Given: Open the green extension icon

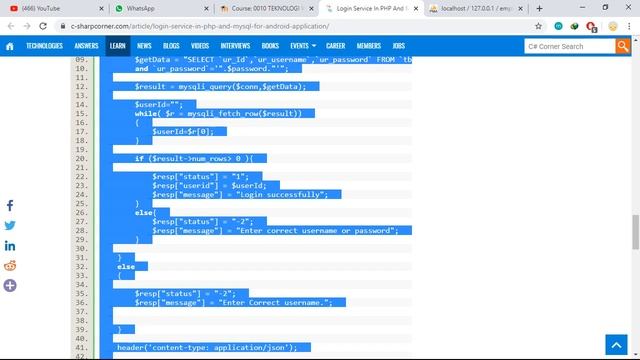Looking at the screenshot, I should click(574, 26).
